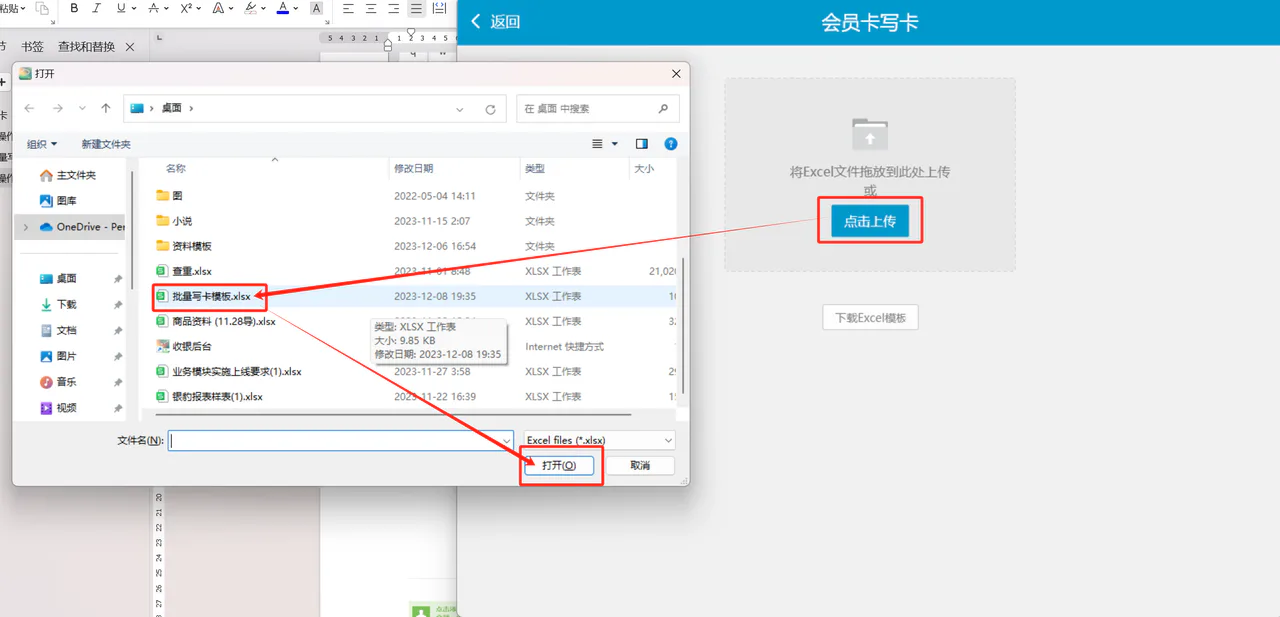The width and height of the screenshot is (1280, 617).
Task: Refresh the 桌面 folder listing
Action: [490, 109]
